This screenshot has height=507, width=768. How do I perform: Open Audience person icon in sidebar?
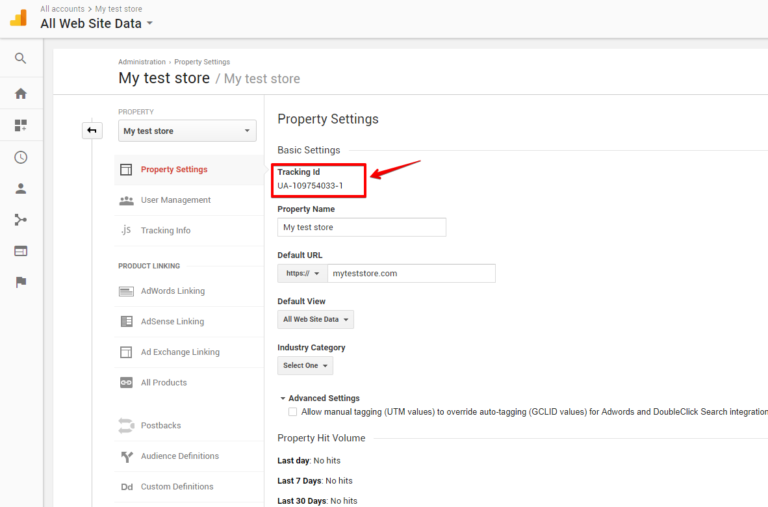pos(21,189)
